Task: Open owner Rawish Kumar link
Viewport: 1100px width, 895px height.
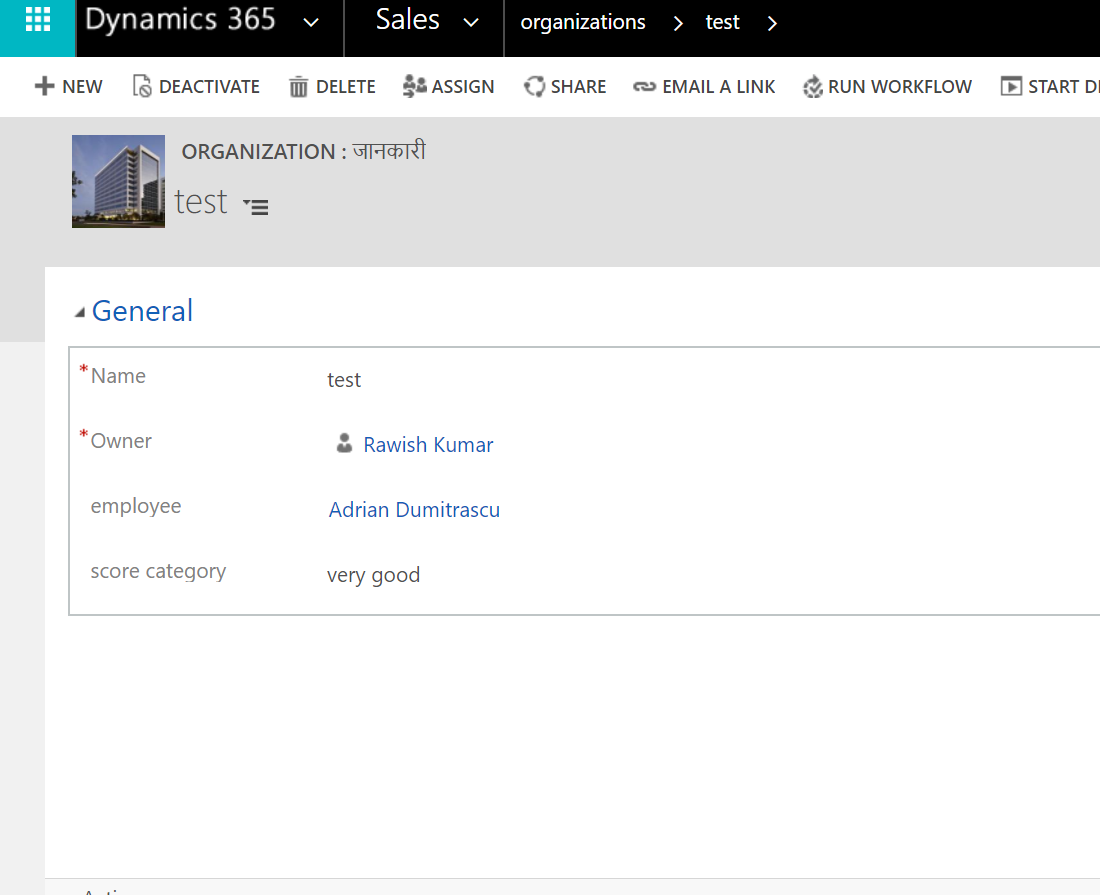Action: pyautogui.click(x=428, y=445)
